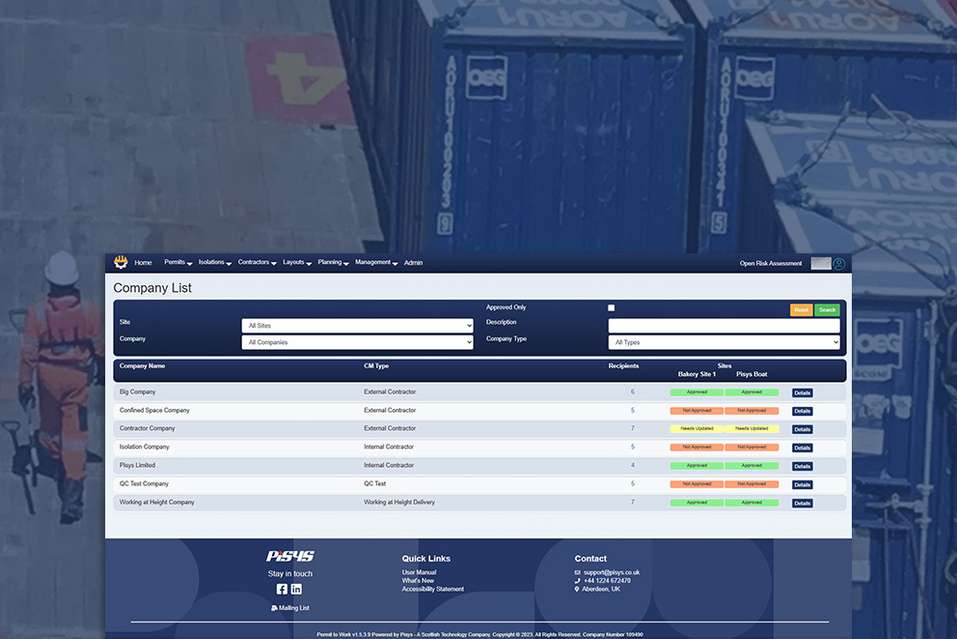Click the Facebook icon in footer
Image resolution: width=957 pixels, height=639 pixels.
(281, 589)
